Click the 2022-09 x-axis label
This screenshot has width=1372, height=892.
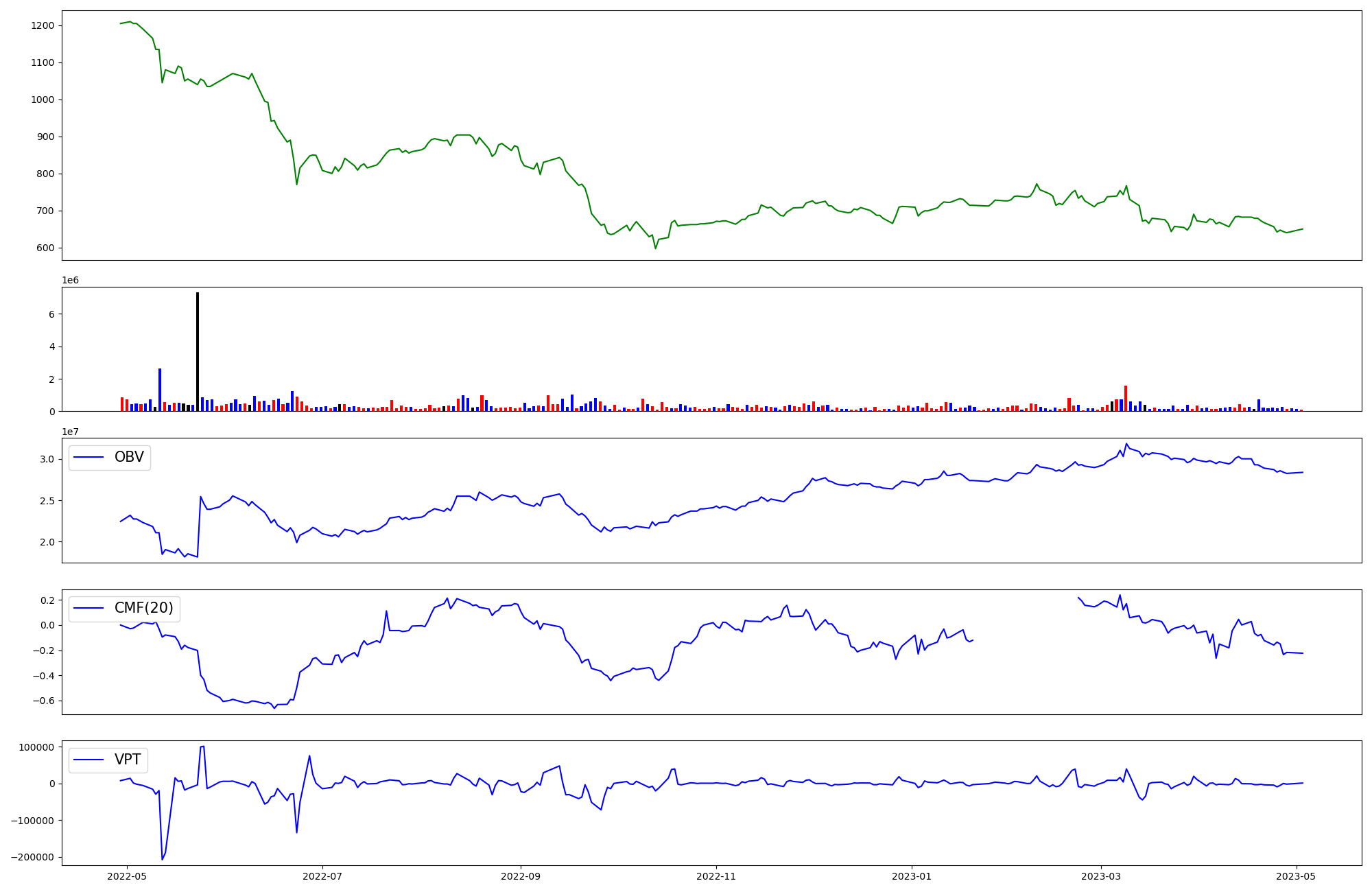click(x=521, y=876)
